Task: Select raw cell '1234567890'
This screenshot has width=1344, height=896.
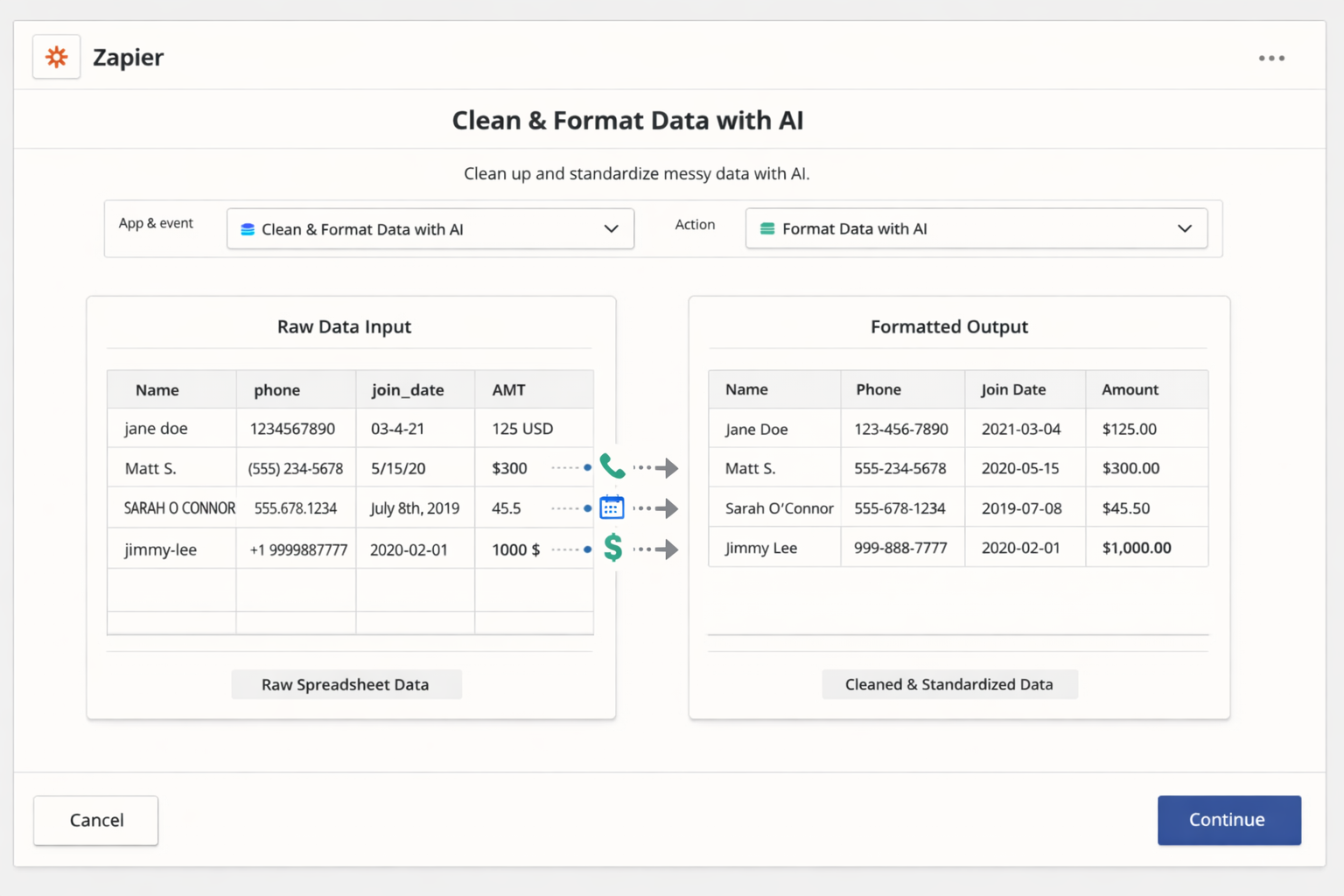Action: (x=296, y=429)
